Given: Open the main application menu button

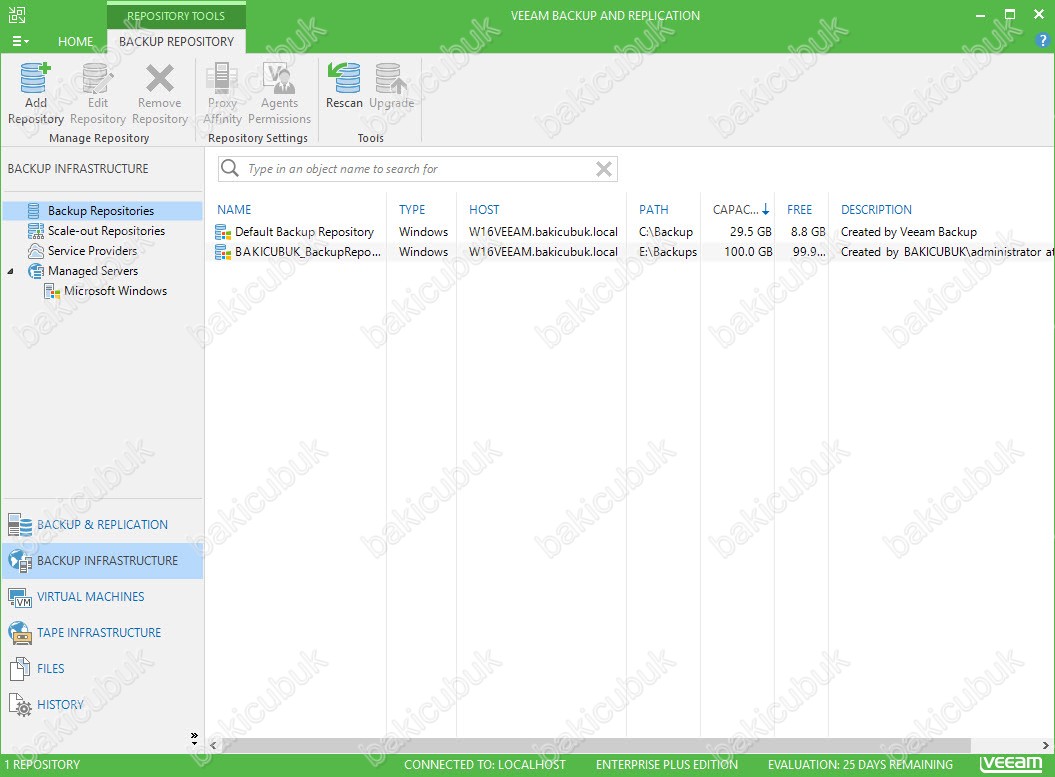Looking at the screenshot, I should tap(20, 42).
